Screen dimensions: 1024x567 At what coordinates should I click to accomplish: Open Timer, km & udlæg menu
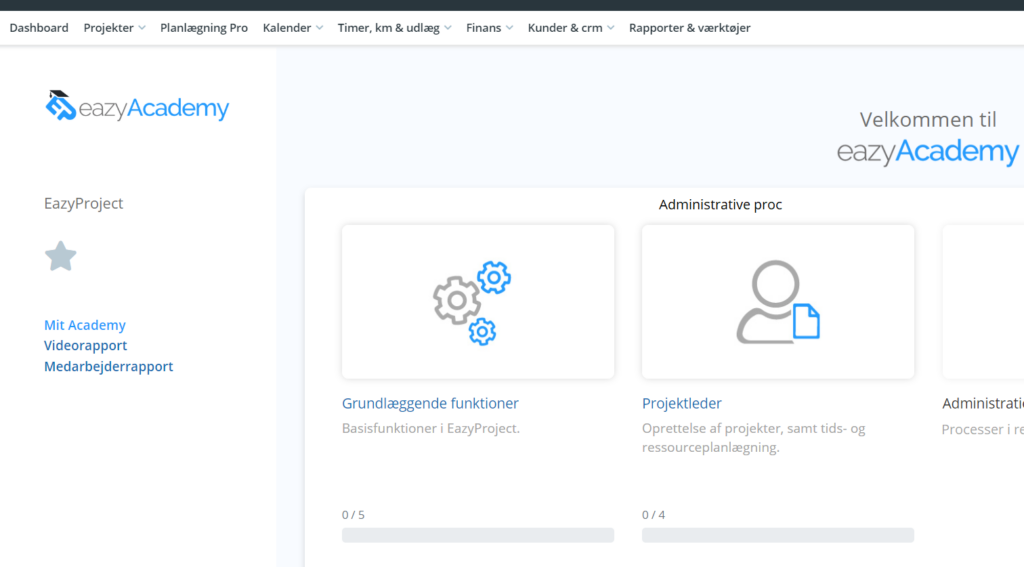[x=389, y=27]
